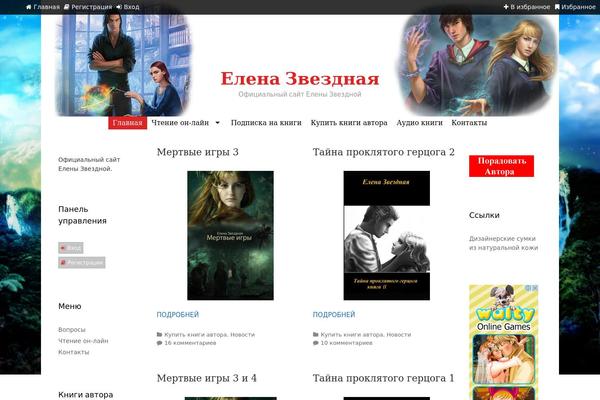
Task: Follow ПОДРОБНЕЙ link under Мертвые игры 3
Action: tap(178, 315)
